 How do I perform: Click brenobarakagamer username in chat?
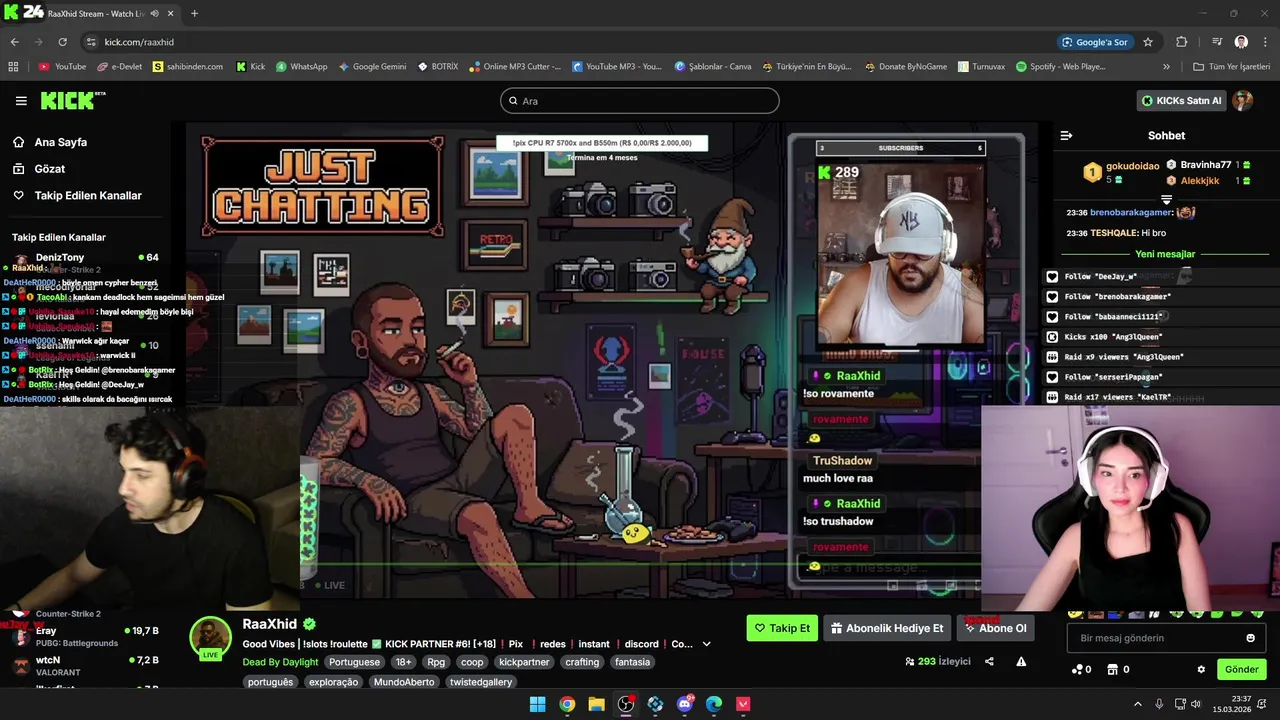(x=1131, y=212)
